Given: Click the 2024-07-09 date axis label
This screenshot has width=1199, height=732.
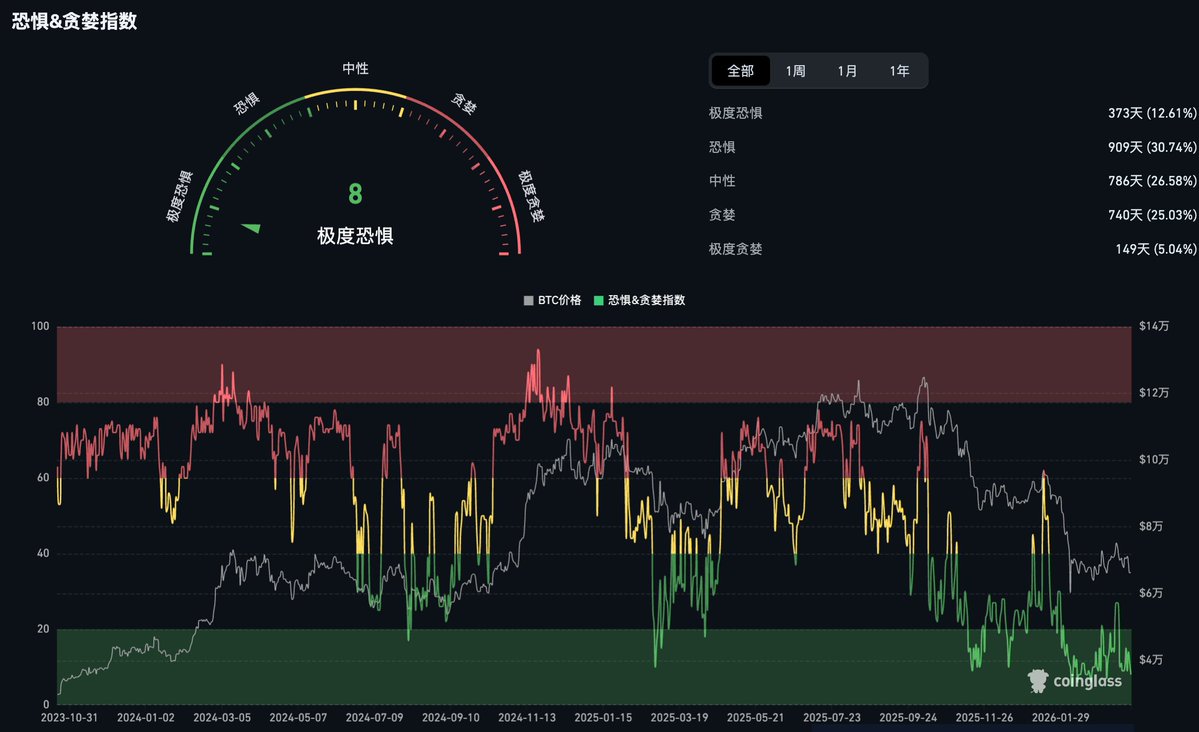Looking at the screenshot, I should [x=374, y=717].
